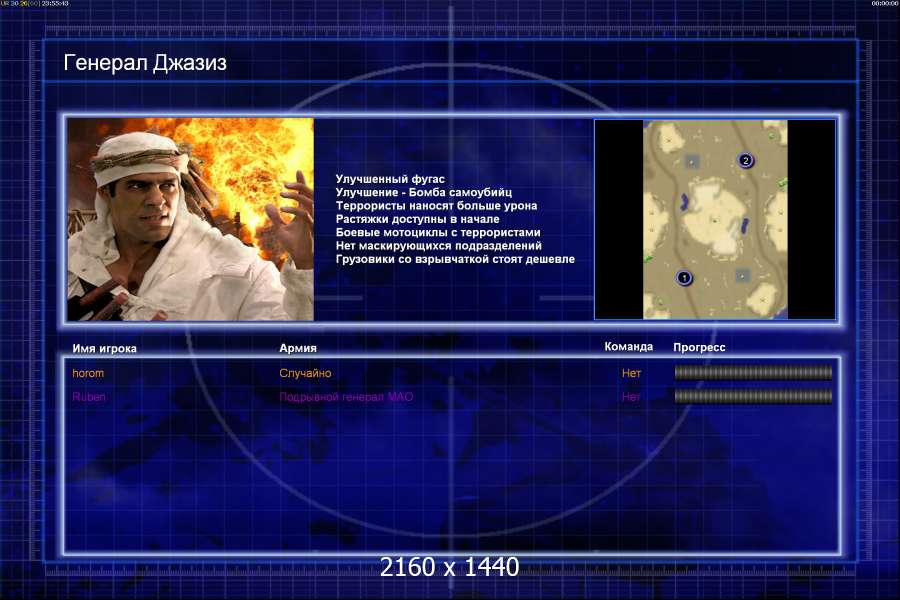Click the desert map preview thumbnail

715,219
